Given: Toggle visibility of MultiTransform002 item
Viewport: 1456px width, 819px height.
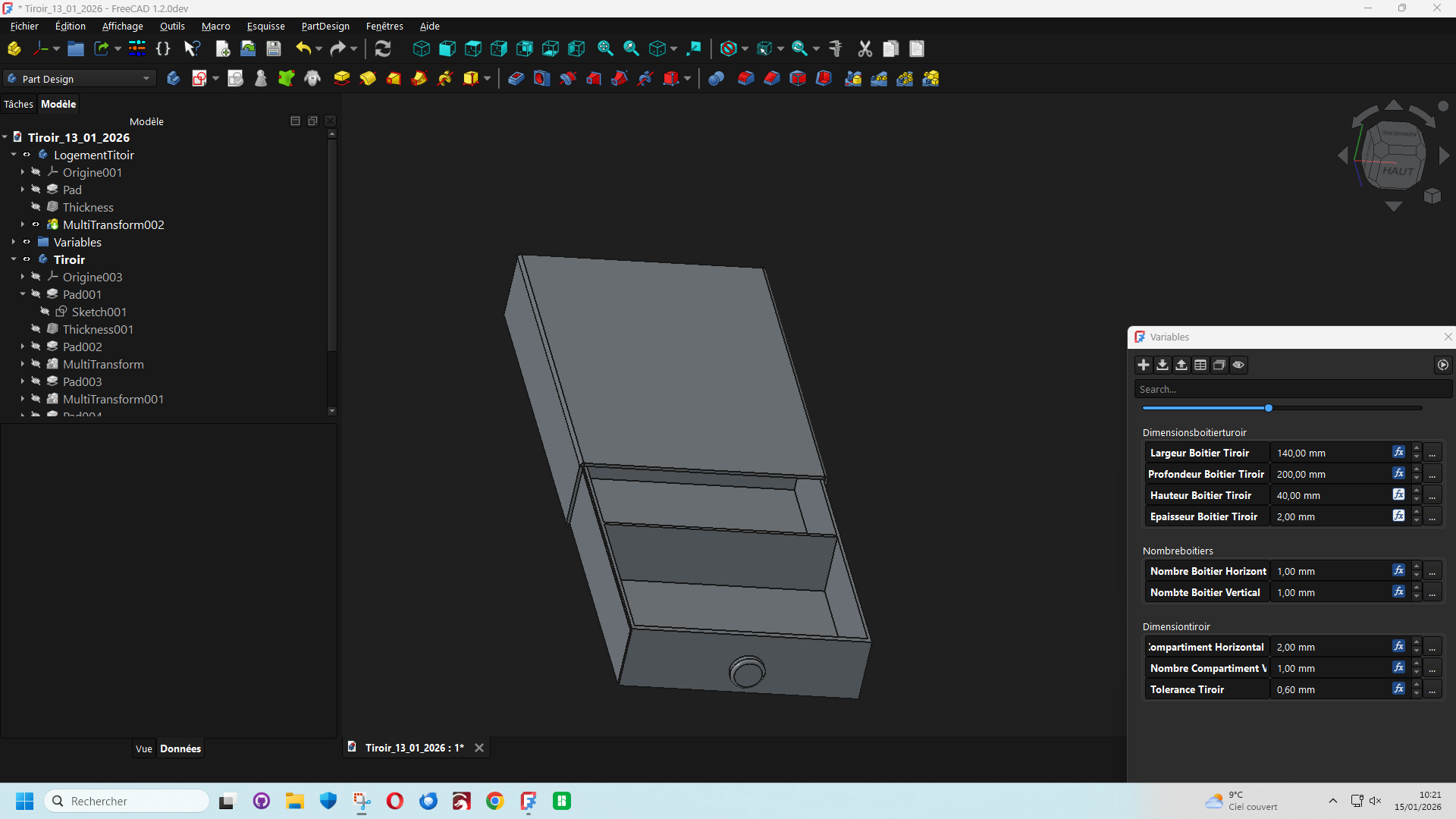Looking at the screenshot, I should [36, 225].
